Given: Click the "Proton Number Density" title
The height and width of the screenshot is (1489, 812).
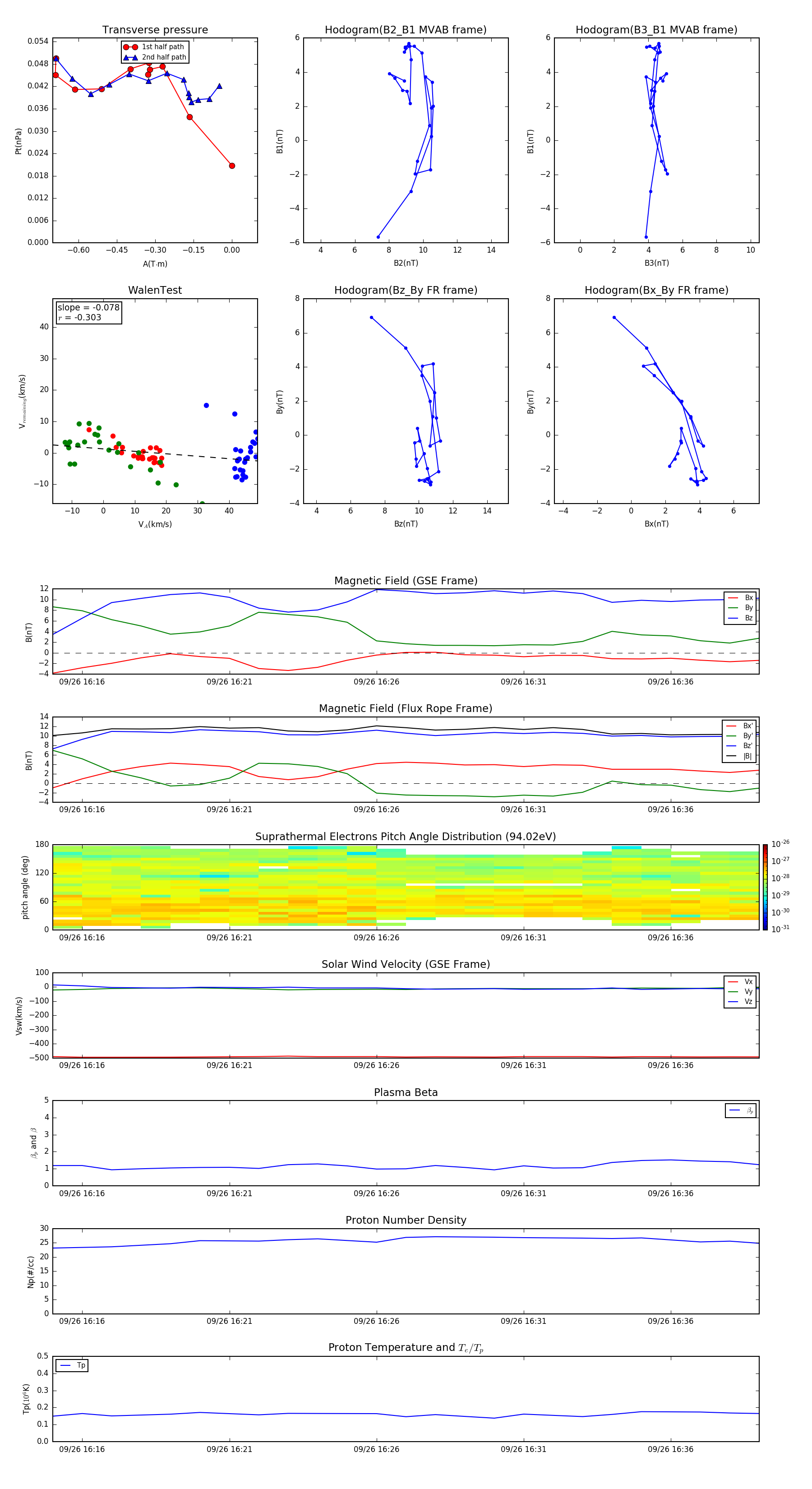Looking at the screenshot, I should (x=406, y=1220).
